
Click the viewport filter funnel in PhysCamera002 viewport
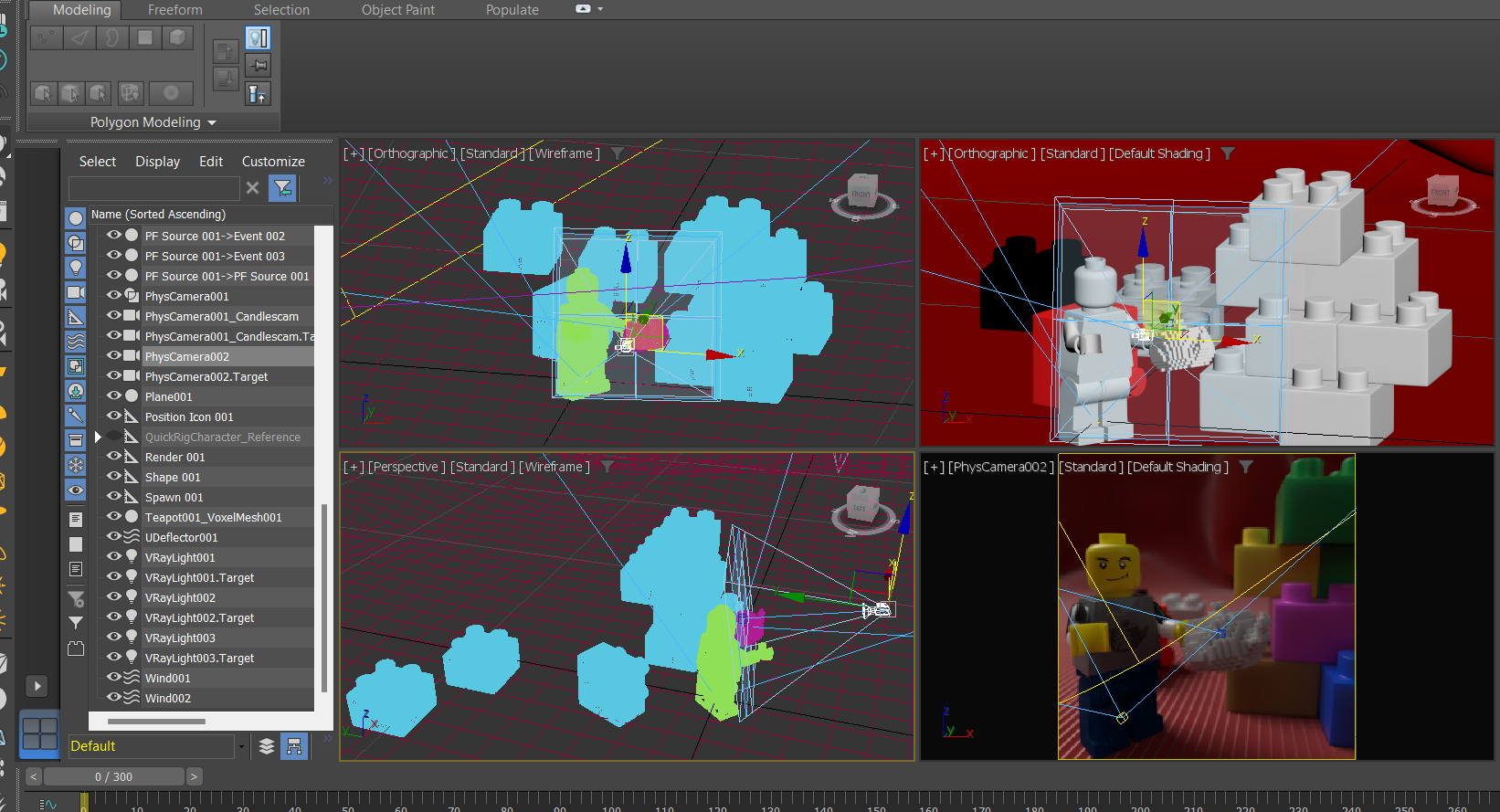coord(1246,467)
